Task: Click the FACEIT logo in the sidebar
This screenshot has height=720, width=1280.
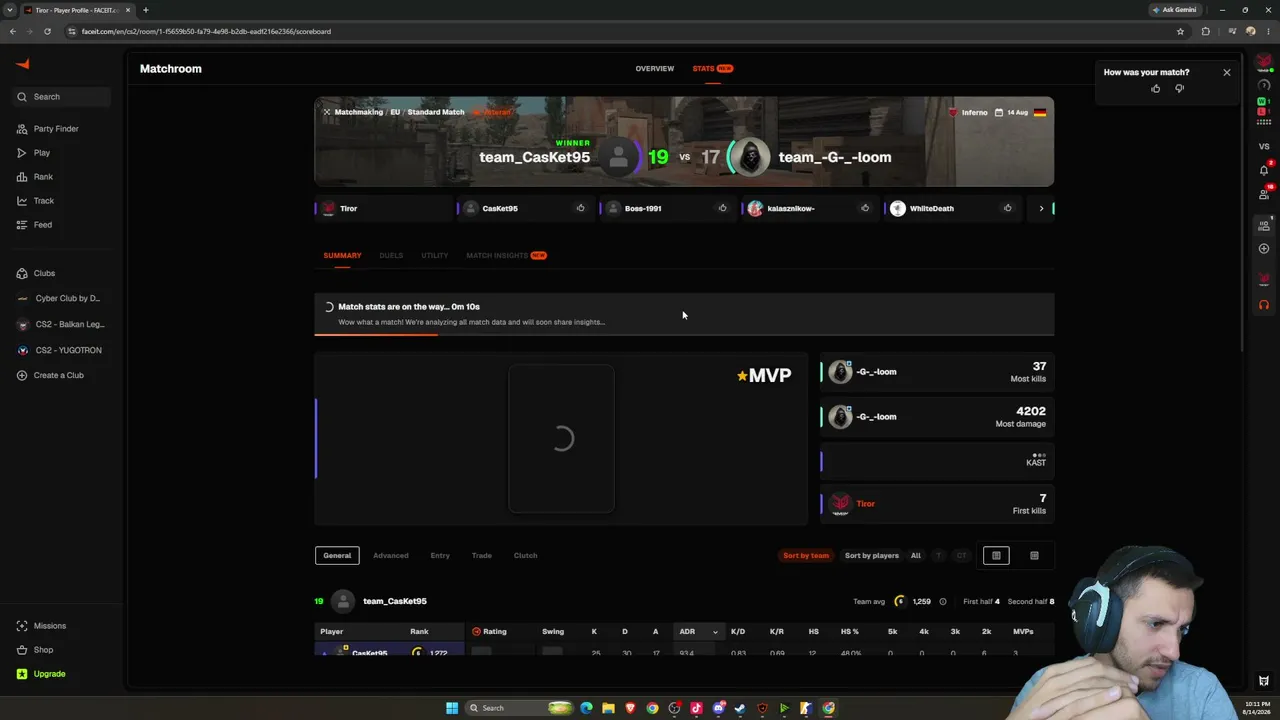Action: tap(23, 65)
